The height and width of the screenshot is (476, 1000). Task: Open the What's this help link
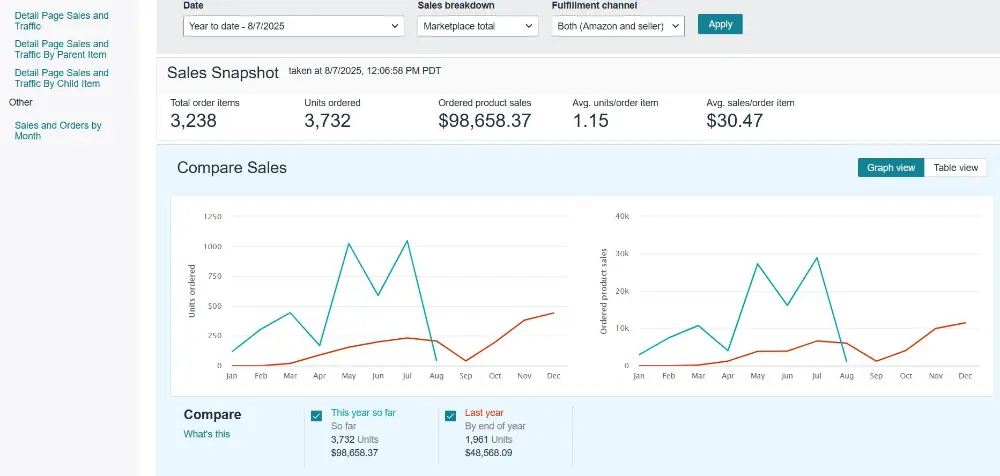pos(207,434)
